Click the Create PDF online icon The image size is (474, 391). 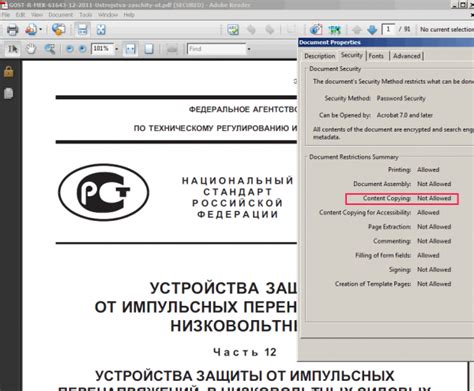pos(31,30)
